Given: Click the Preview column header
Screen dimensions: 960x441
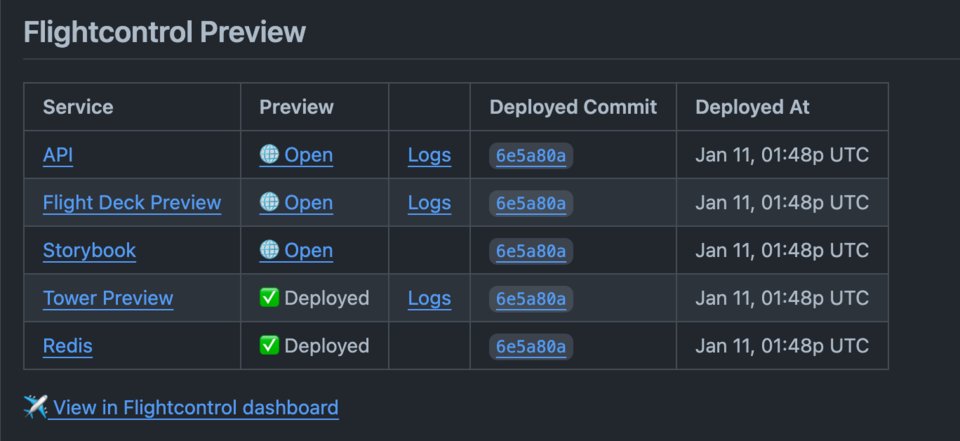Looking at the screenshot, I should tap(296, 107).
